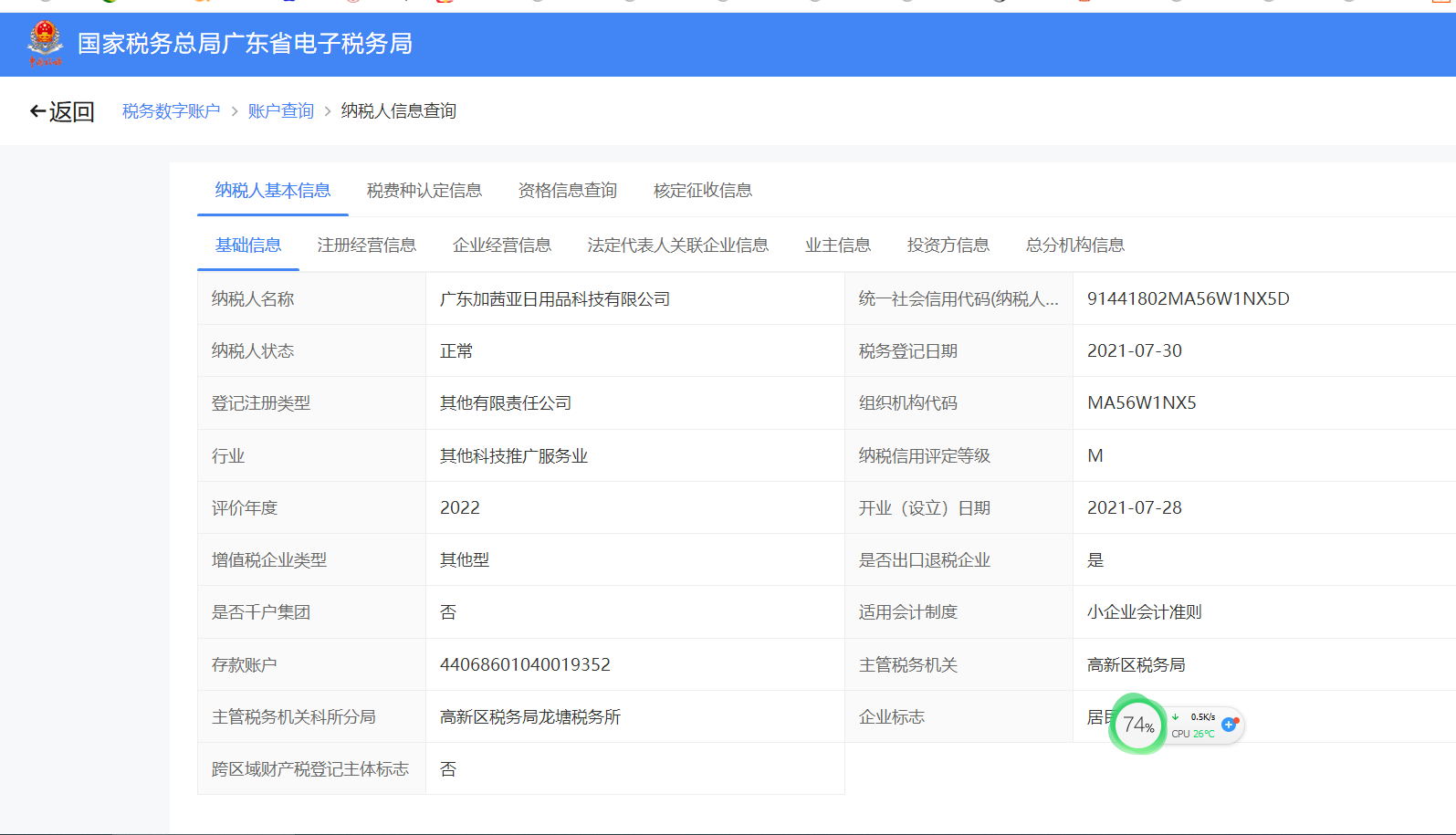The width and height of the screenshot is (1456, 835).
Task: Open the 投资方信息 sub-tab
Action: [x=948, y=245]
